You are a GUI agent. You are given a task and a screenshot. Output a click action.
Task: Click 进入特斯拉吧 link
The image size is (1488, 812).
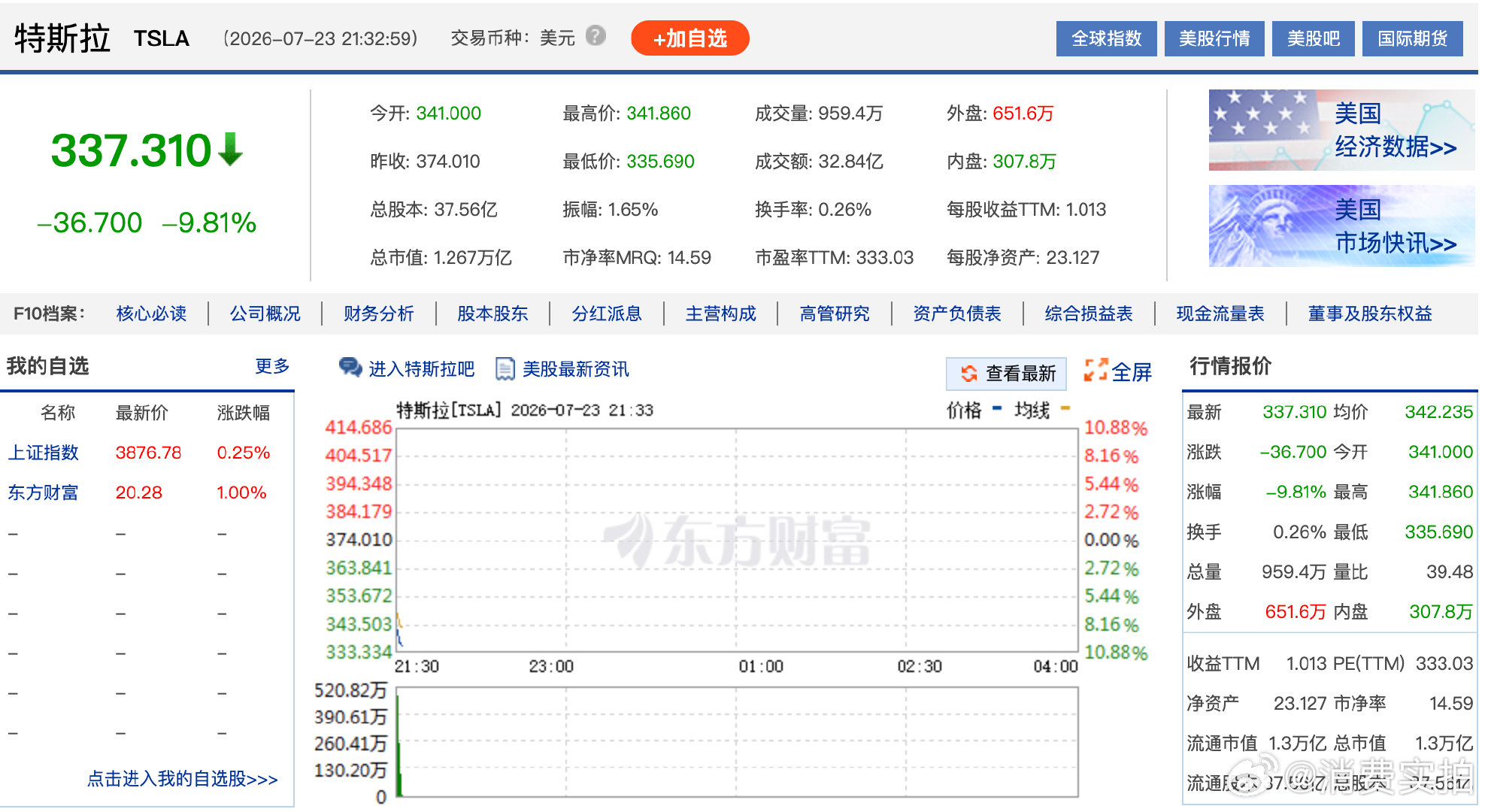421,369
